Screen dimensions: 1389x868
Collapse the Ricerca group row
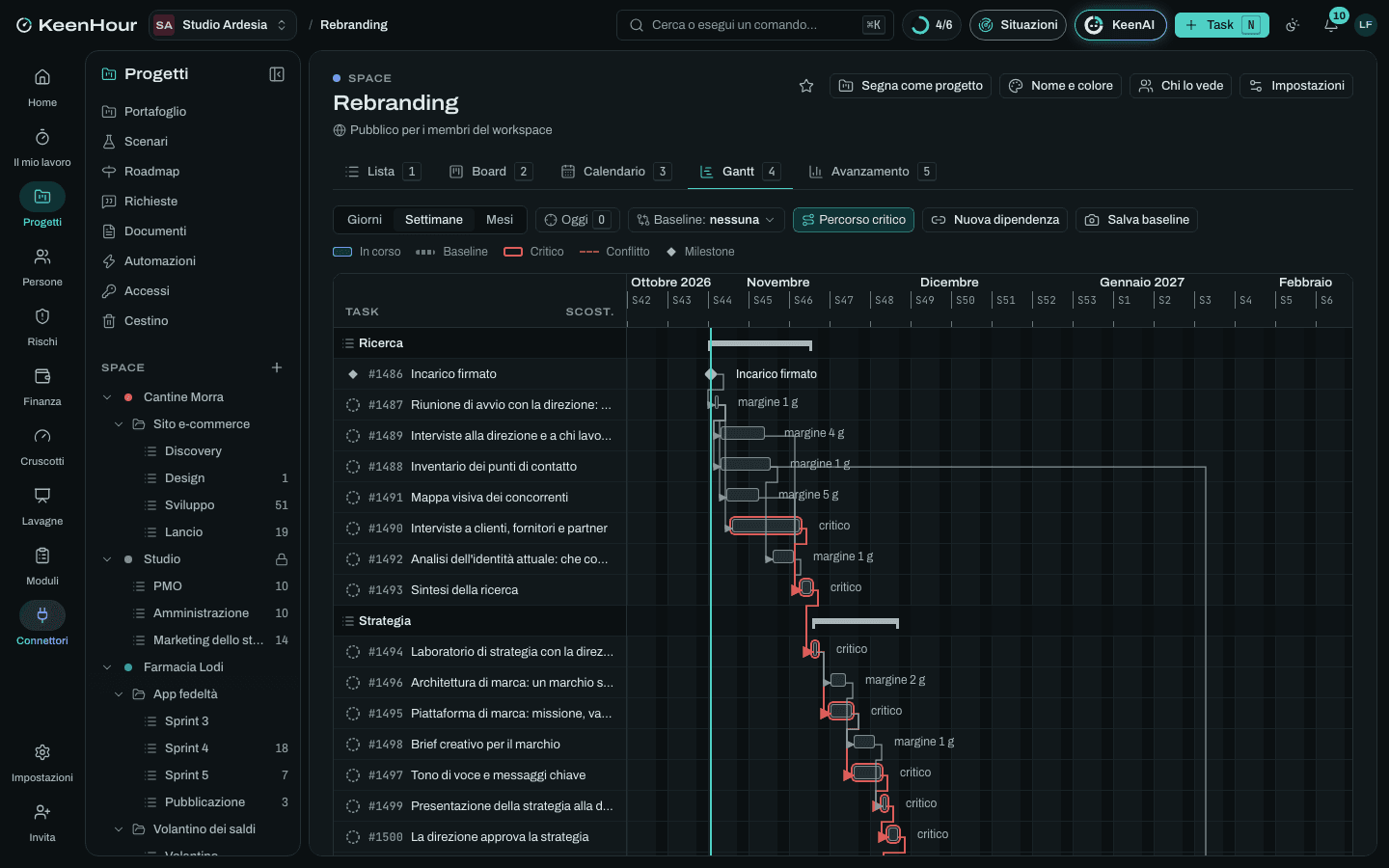pyautogui.click(x=349, y=343)
